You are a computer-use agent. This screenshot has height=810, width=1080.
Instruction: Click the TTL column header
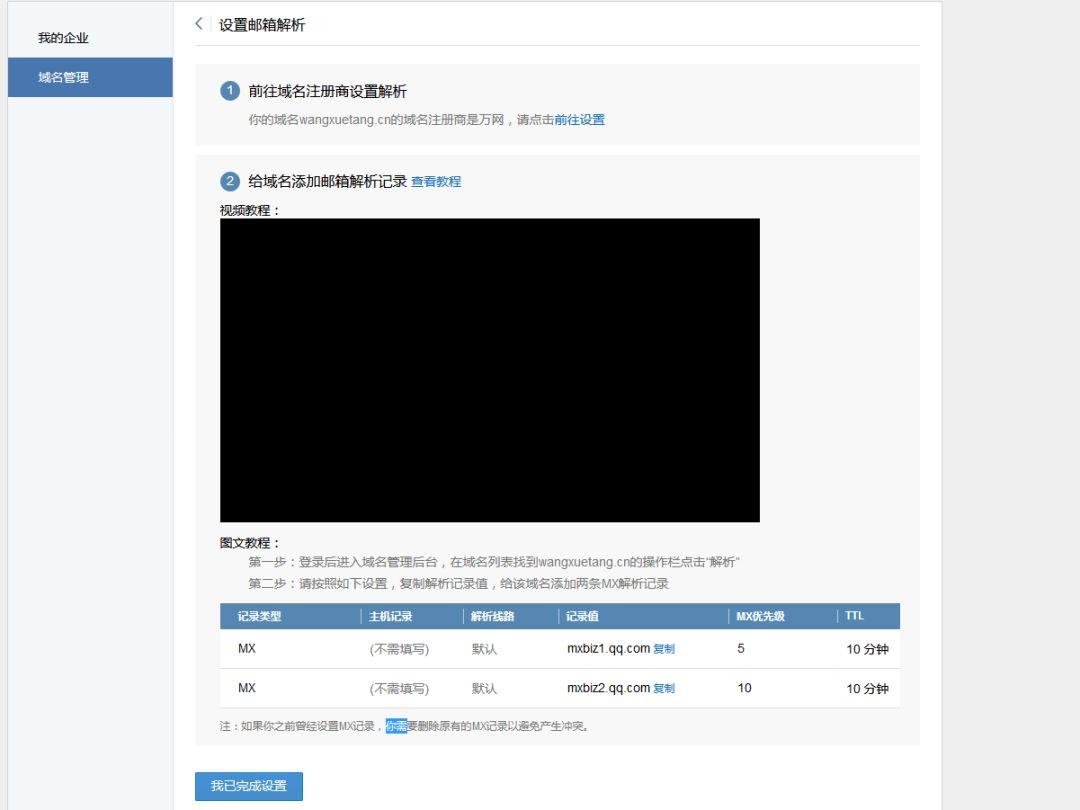853,616
